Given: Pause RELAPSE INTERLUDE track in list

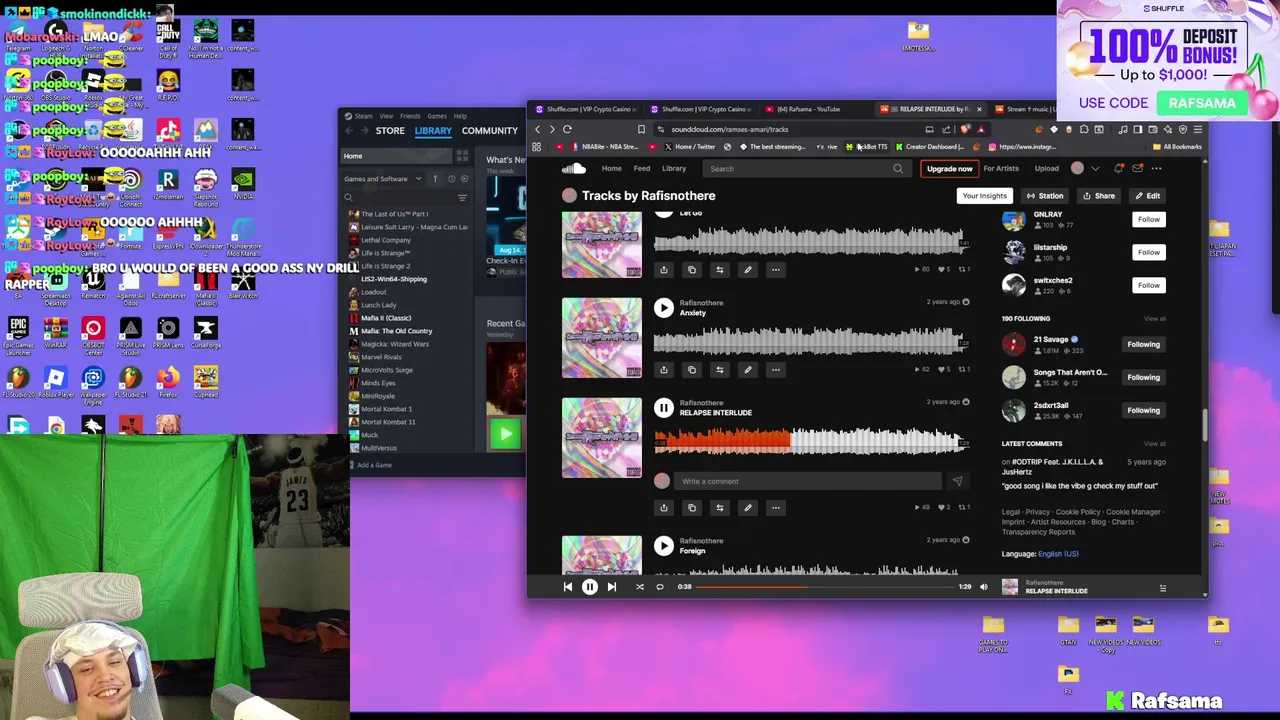Looking at the screenshot, I should [663, 407].
